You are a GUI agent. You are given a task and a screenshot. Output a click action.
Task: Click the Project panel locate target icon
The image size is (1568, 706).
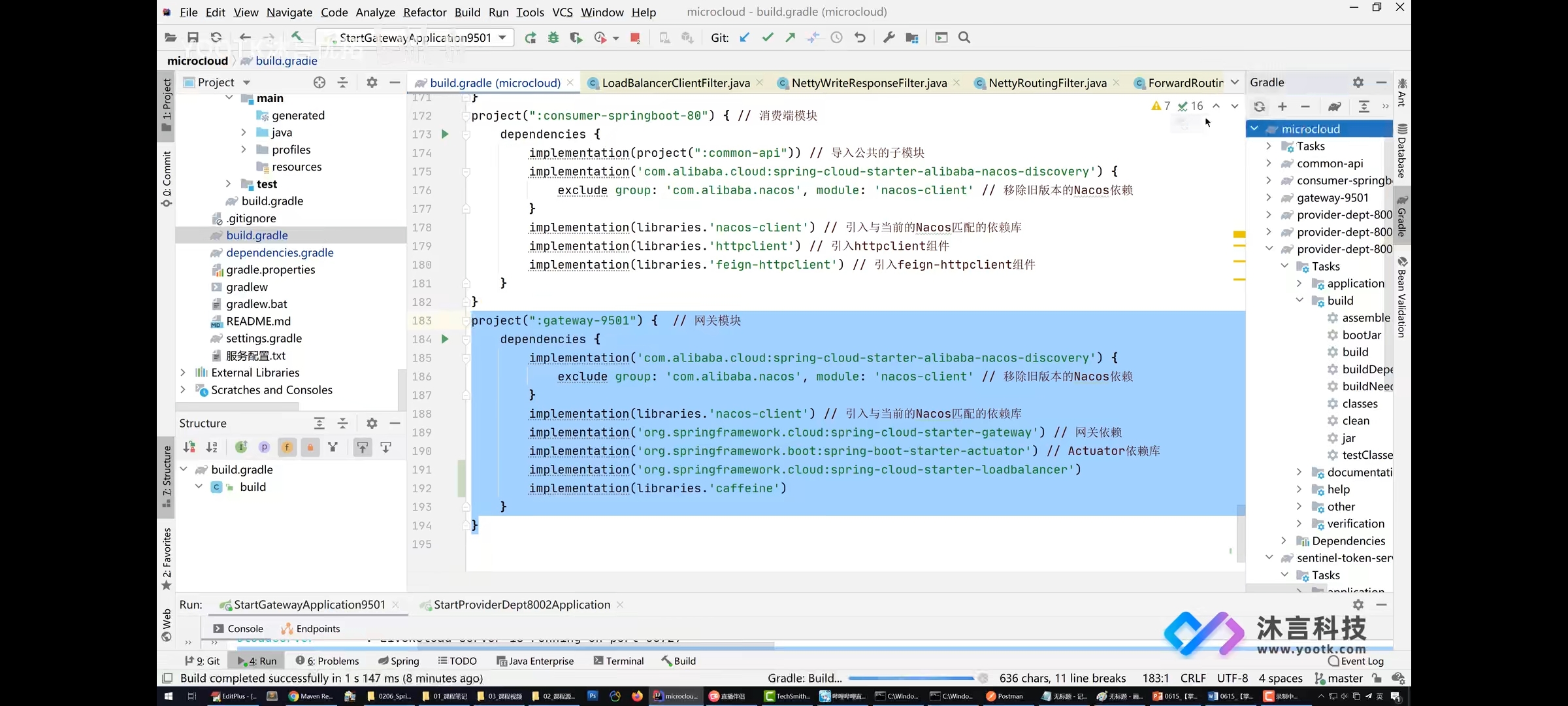pyautogui.click(x=319, y=82)
